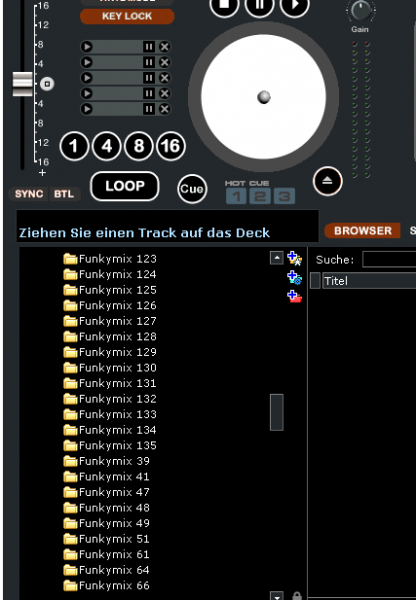Click the add filter folder icon

[x=294, y=277]
